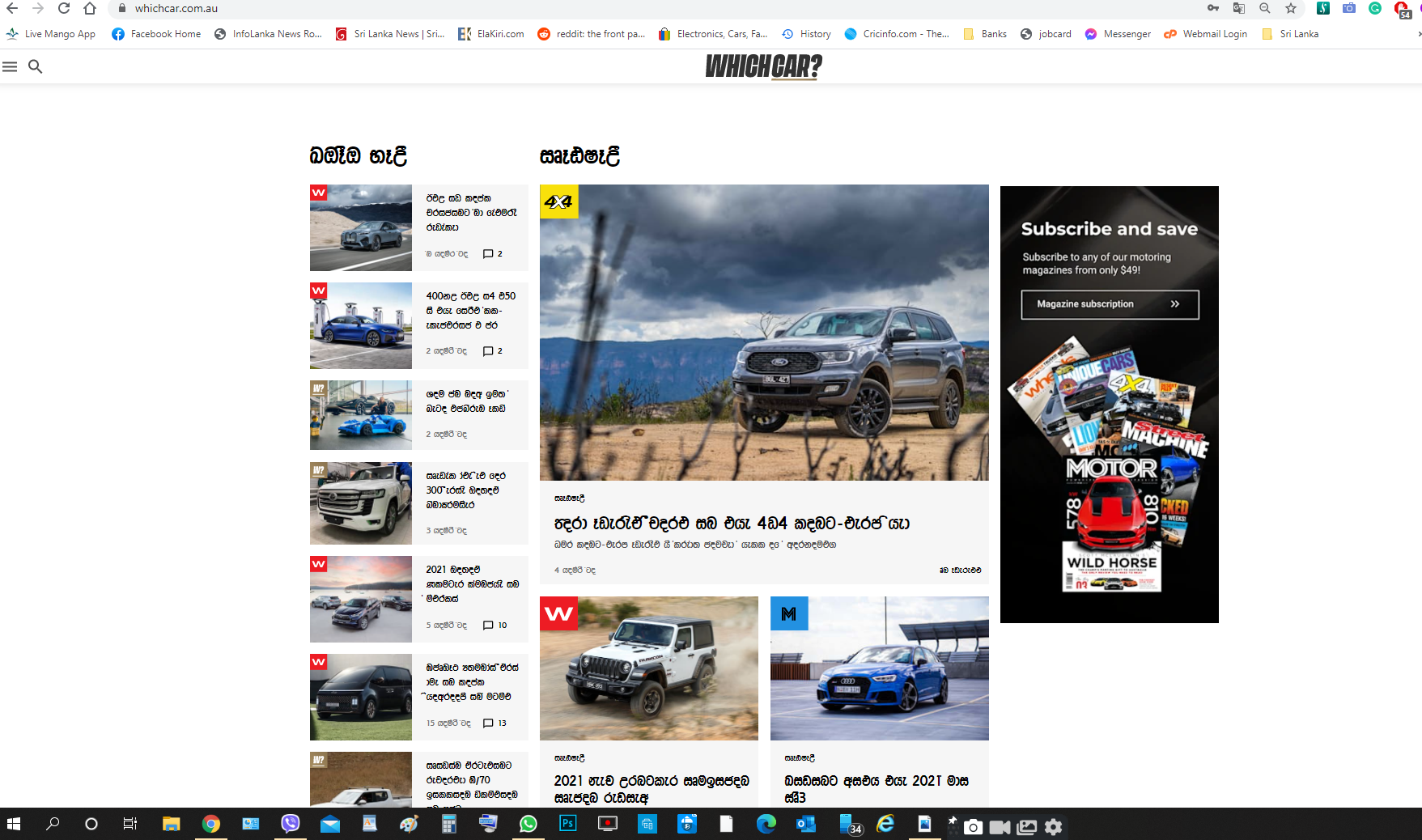
Task: Open the reddit front page bookmark
Action: 591,34
